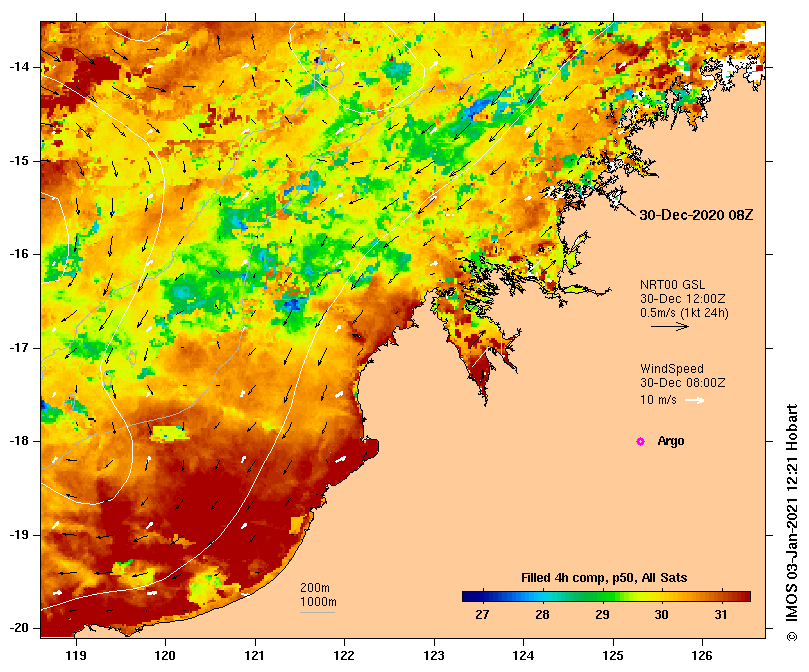The width and height of the screenshot is (809, 672).
Task: Click the '31' value on color scale
Action: 721,615
